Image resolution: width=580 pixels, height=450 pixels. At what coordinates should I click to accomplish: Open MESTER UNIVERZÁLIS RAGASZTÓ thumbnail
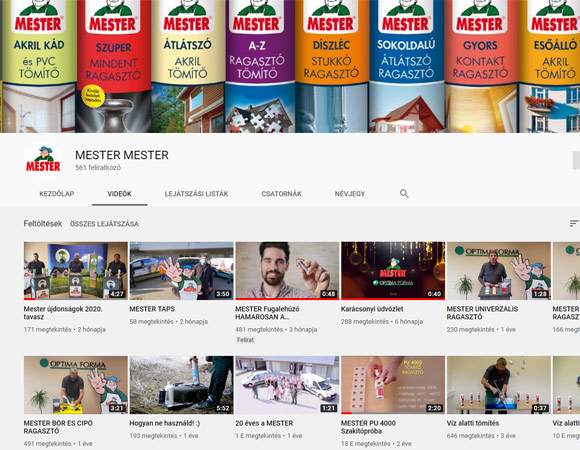(x=499, y=271)
